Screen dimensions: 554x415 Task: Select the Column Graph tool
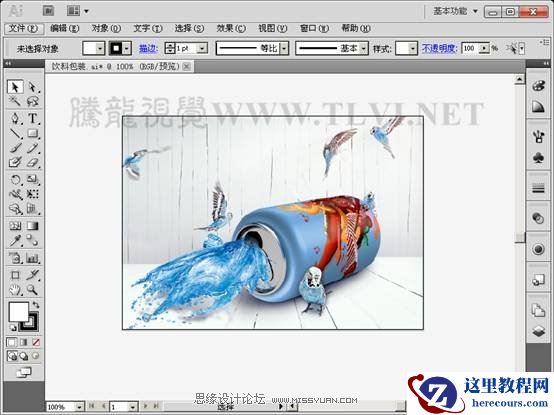coord(32,258)
